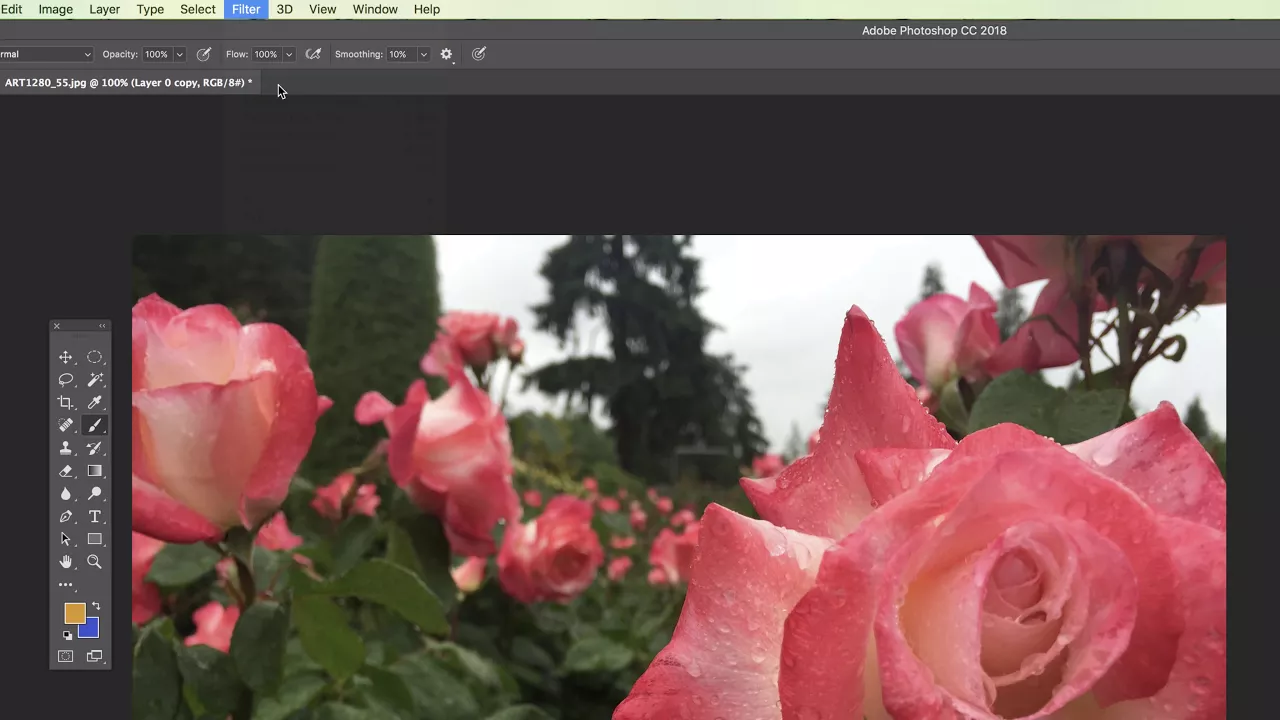The image size is (1280, 720).
Task: Toggle Quick Mask mode
Action: (66, 657)
